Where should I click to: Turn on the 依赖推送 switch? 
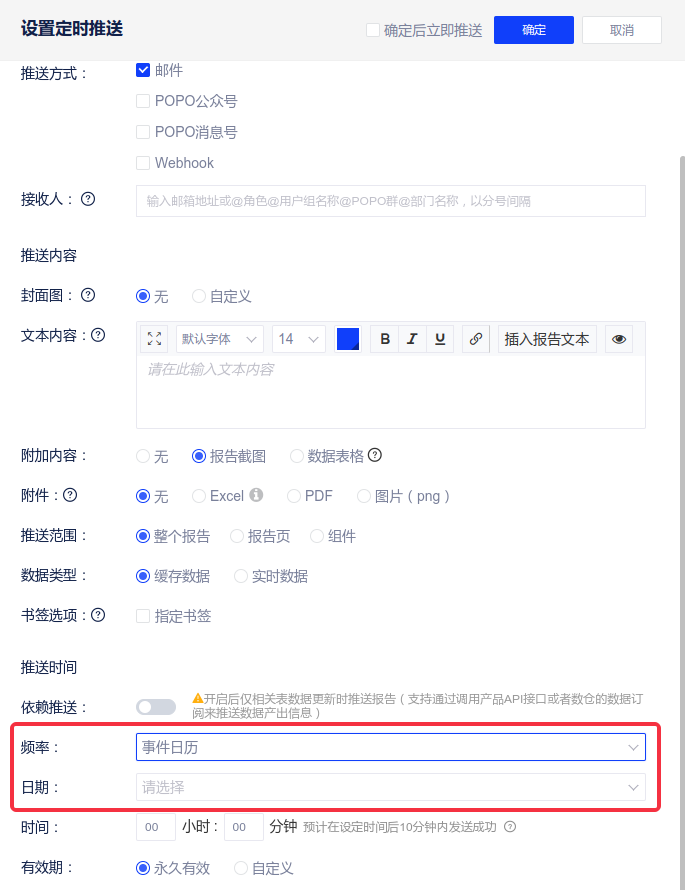pyautogui.click(x=155, y=707)
